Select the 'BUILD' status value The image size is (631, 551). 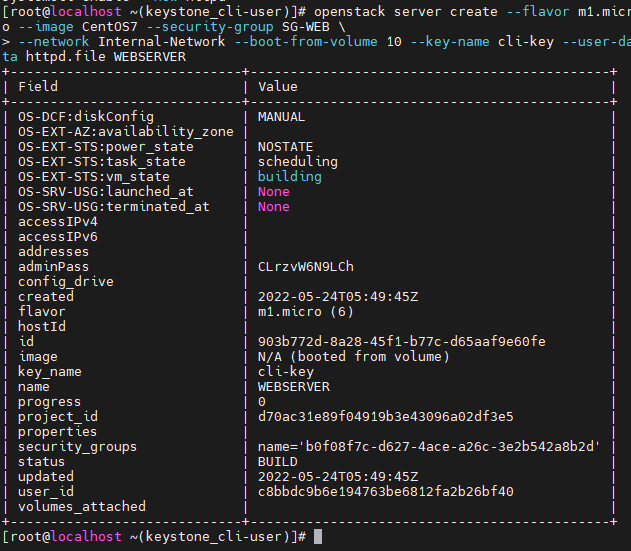click(x=278, y=462)
